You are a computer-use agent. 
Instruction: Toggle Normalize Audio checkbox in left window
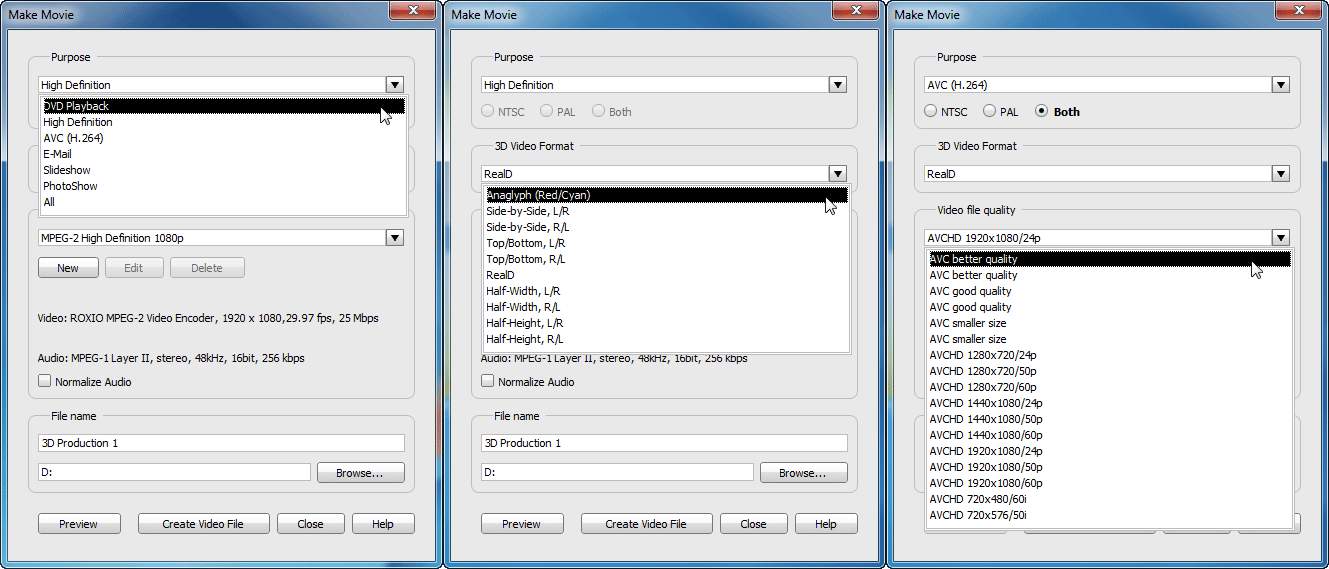coord(44,381)
